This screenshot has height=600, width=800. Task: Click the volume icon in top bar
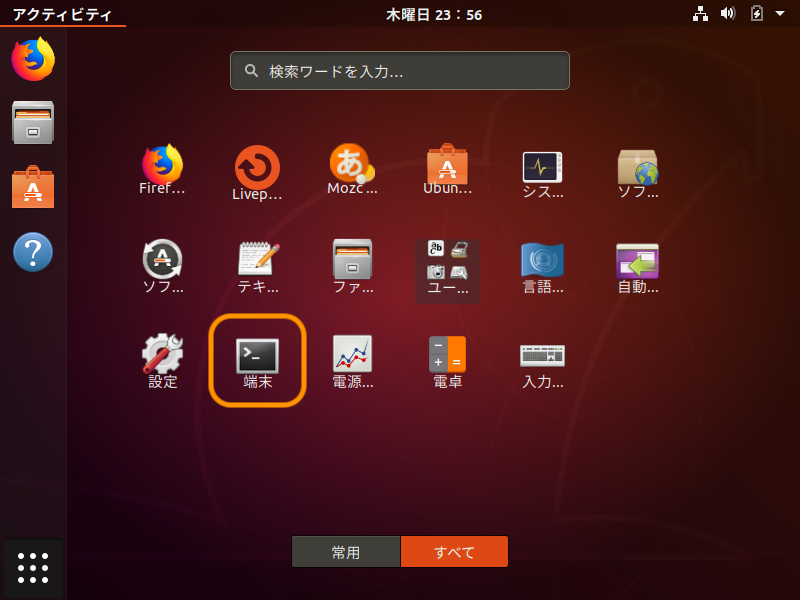click(x=728, y=13)
